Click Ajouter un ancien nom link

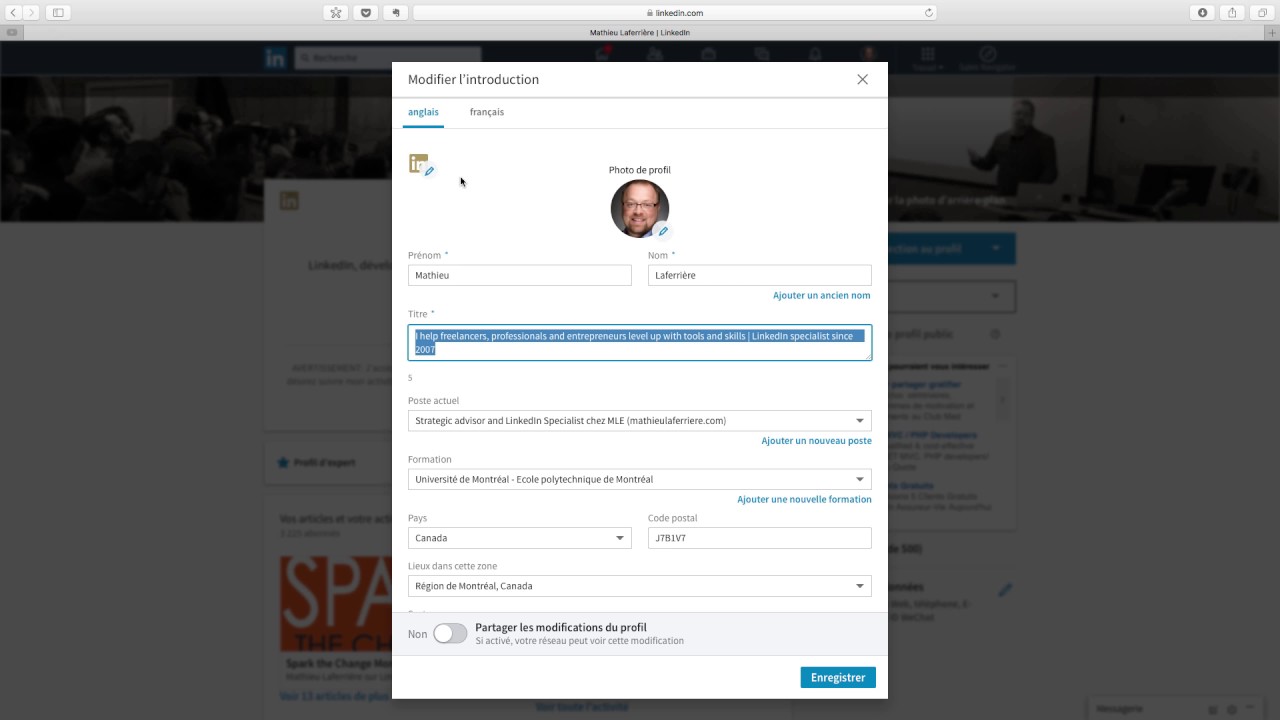[821, 295]
